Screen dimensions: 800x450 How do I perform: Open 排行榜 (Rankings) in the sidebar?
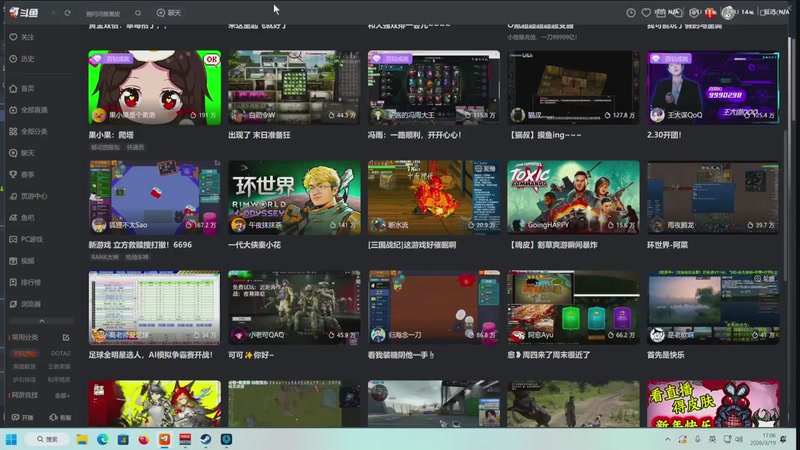coord(25,282)
